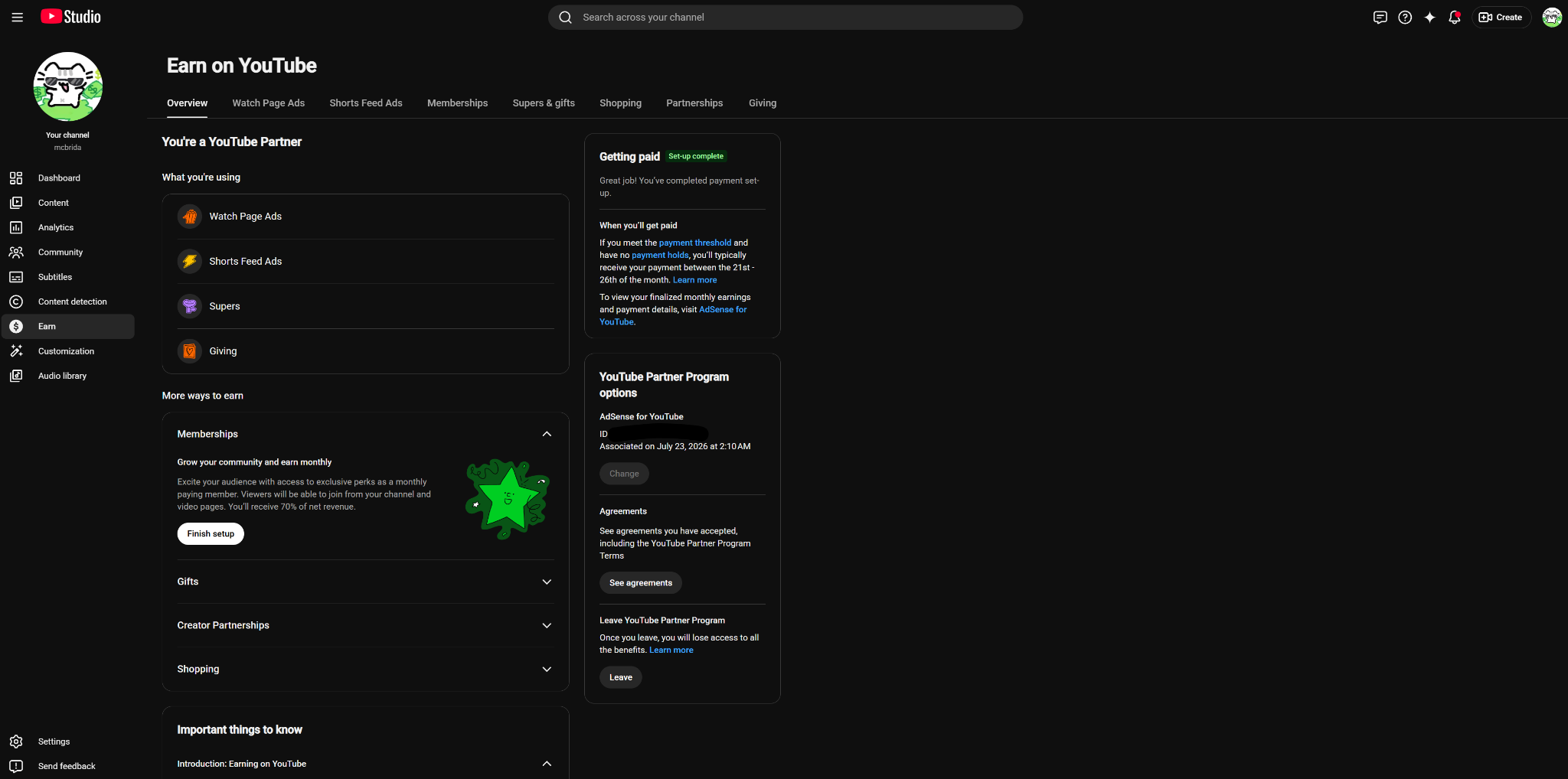Switch to the Overview tab

pos(187,103)
